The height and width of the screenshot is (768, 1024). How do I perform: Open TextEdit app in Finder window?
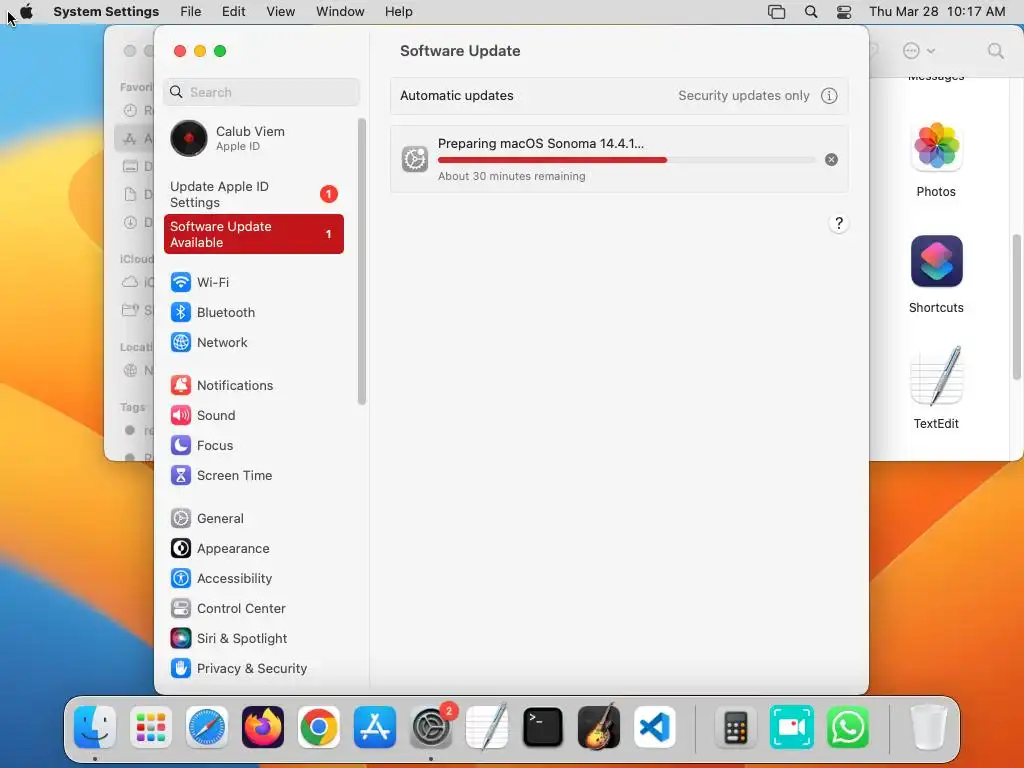pos(936,388)
